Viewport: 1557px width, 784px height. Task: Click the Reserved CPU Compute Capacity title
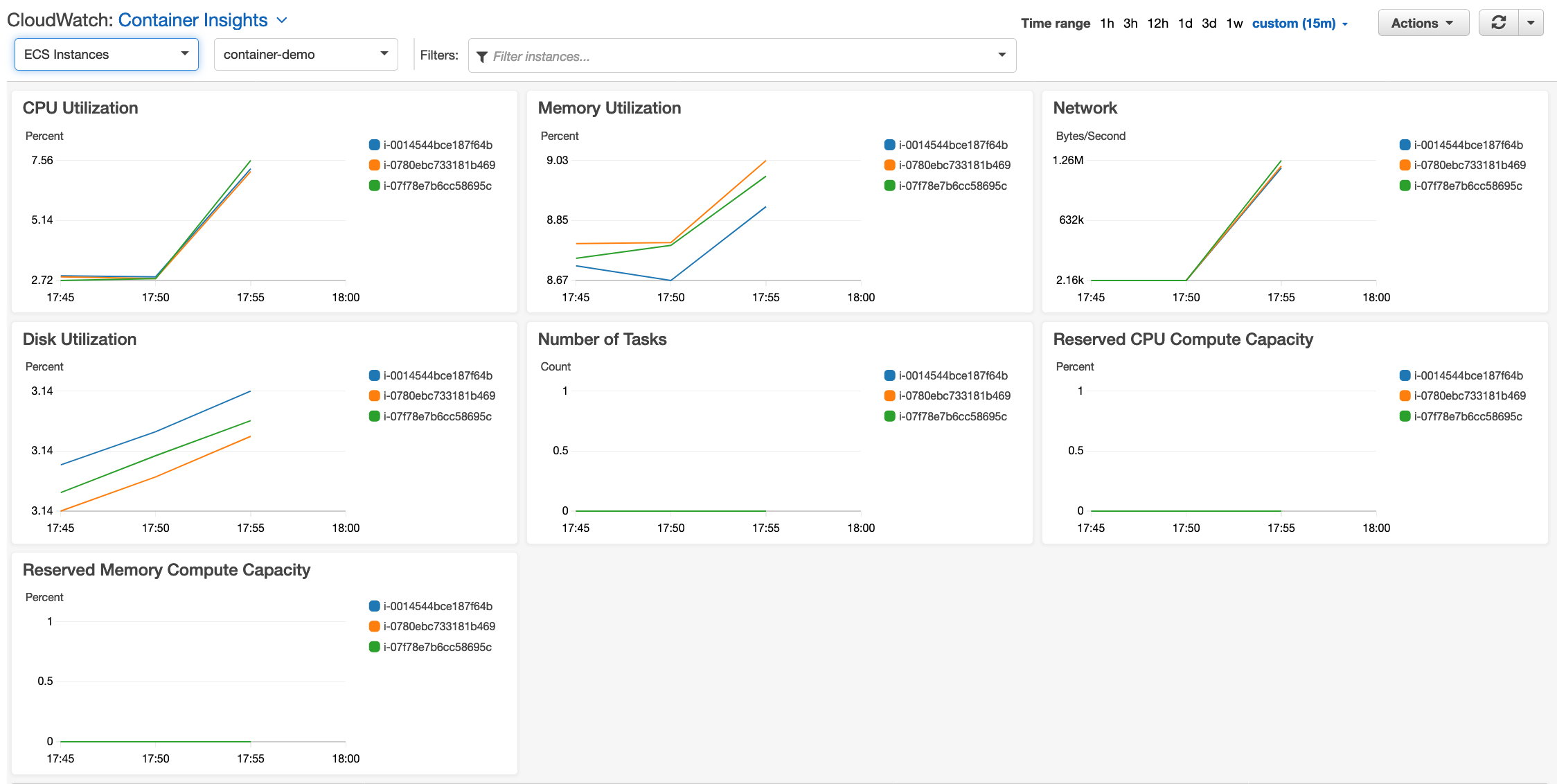click(x=1183, y=339)
